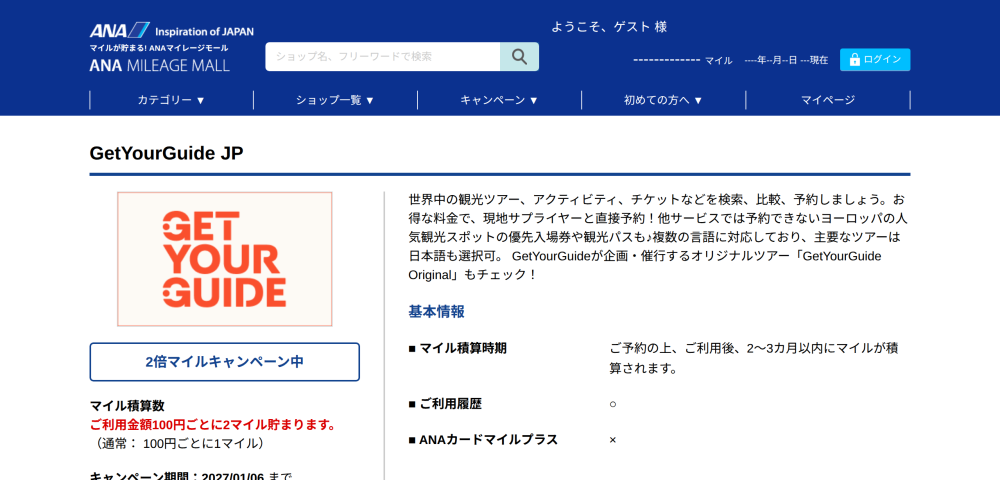
Task: Expand the ショップ一覧 dropdown menu
Action: coord(335,100)
